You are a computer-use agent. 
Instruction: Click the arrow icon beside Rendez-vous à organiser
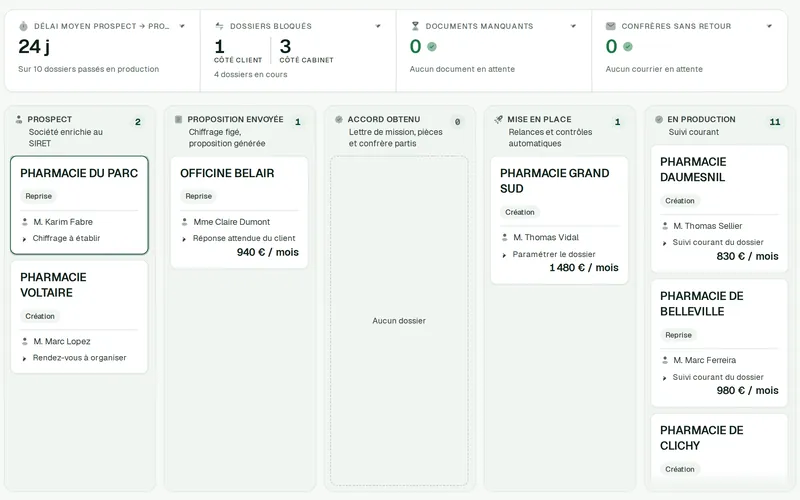tap(24, 358)
